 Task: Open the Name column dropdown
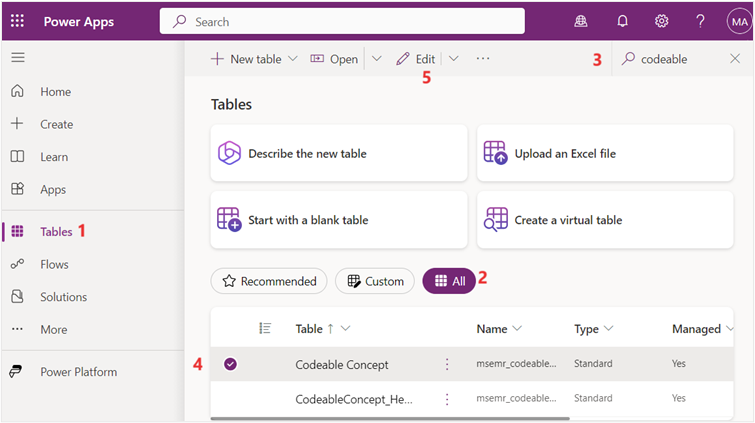pyautogui.click(x=517, y=329)
